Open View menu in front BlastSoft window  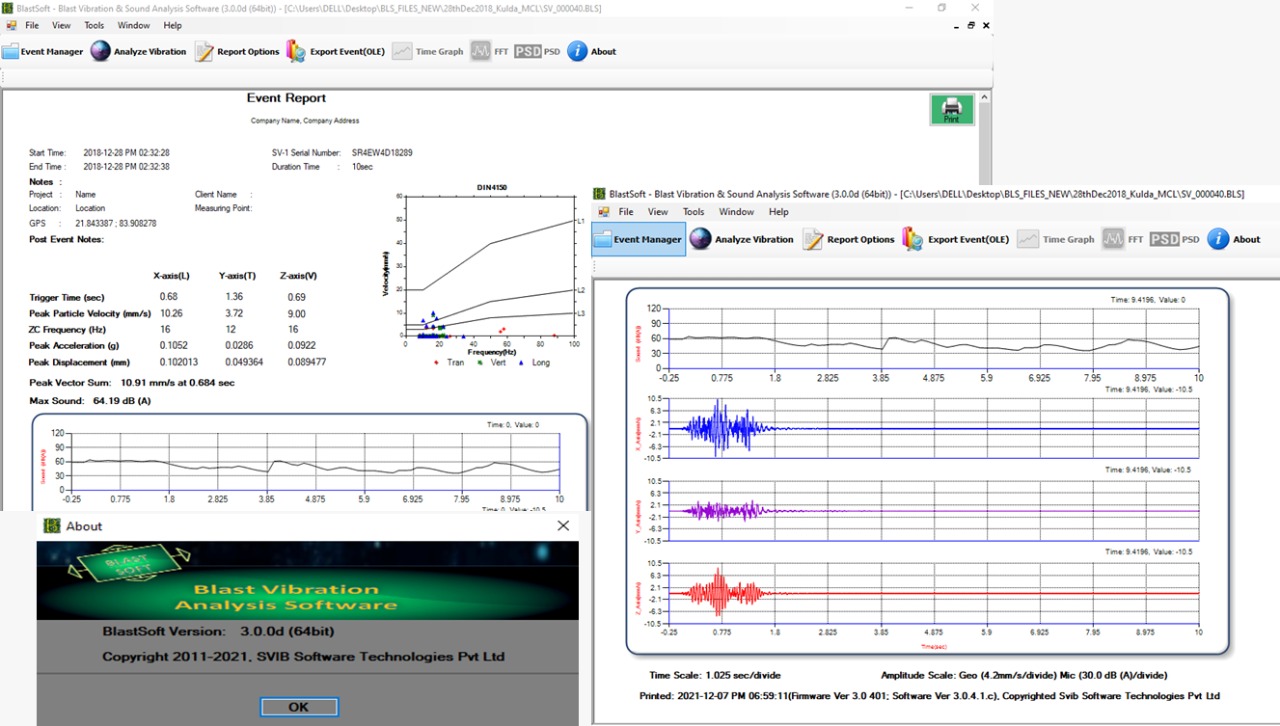click(x=658, y=212)
